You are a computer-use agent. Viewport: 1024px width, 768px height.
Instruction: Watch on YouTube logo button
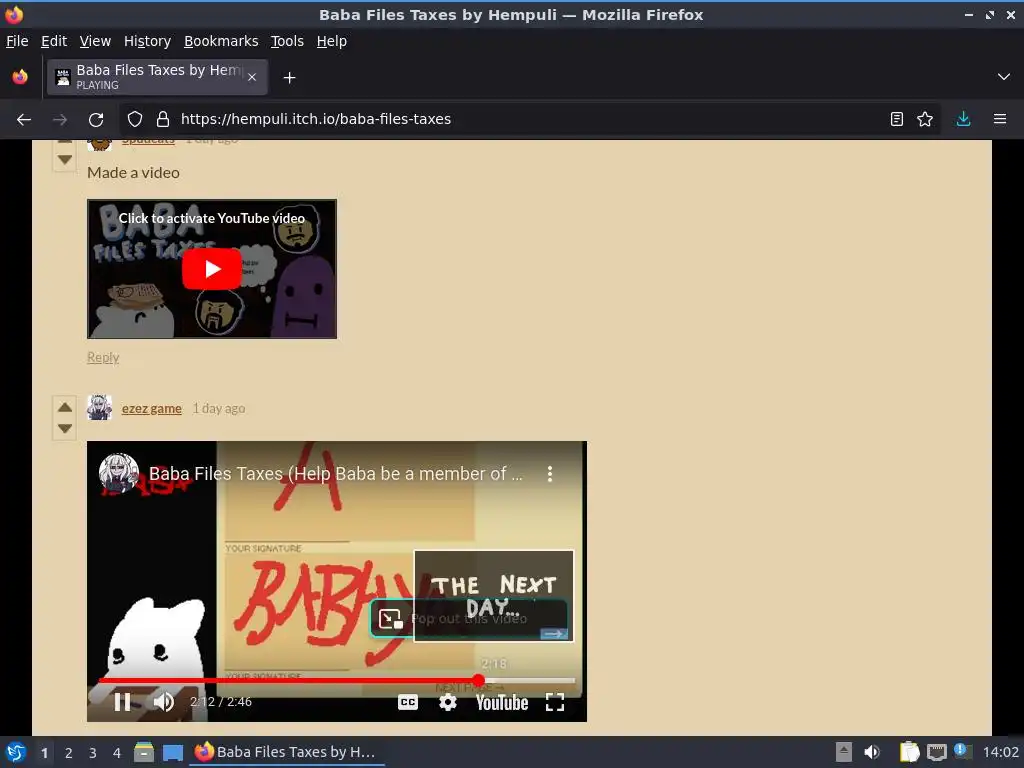(x=502, y=703)
